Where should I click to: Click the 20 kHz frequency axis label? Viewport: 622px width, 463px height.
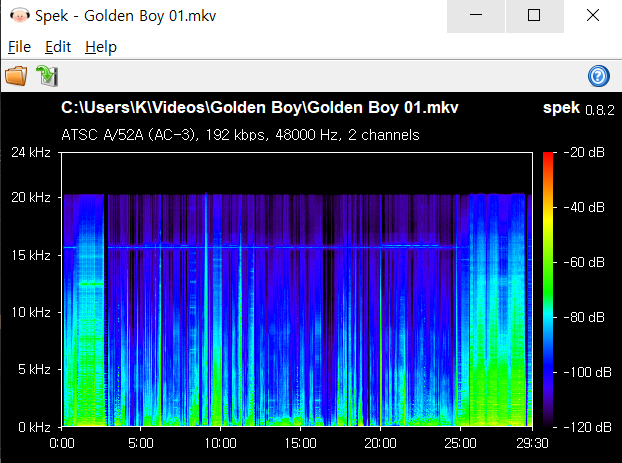tap(31, 197)
